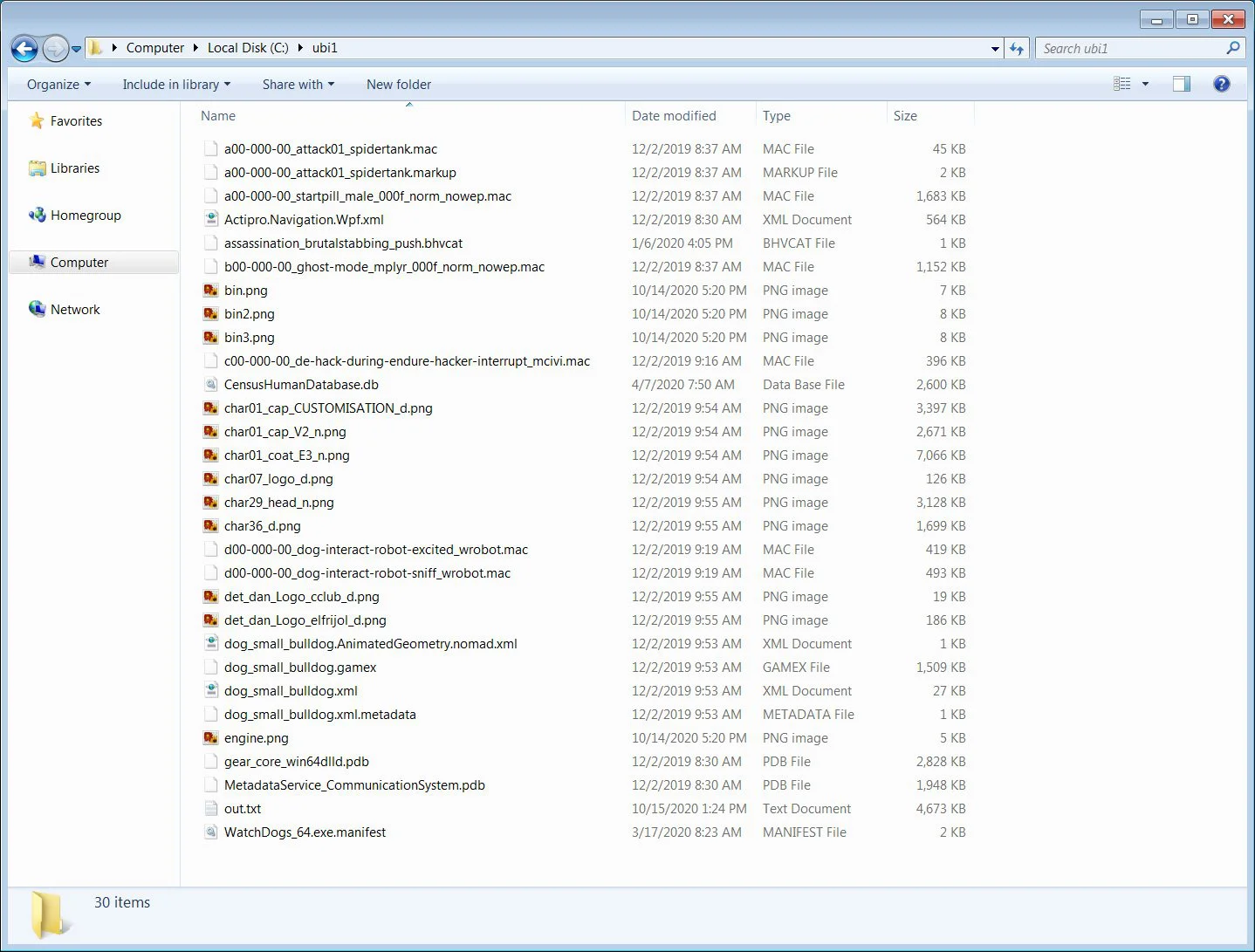Select the char01_coat_E3_n.png icon
This screenshot has width=1255, height=952.
pos(210,455)
